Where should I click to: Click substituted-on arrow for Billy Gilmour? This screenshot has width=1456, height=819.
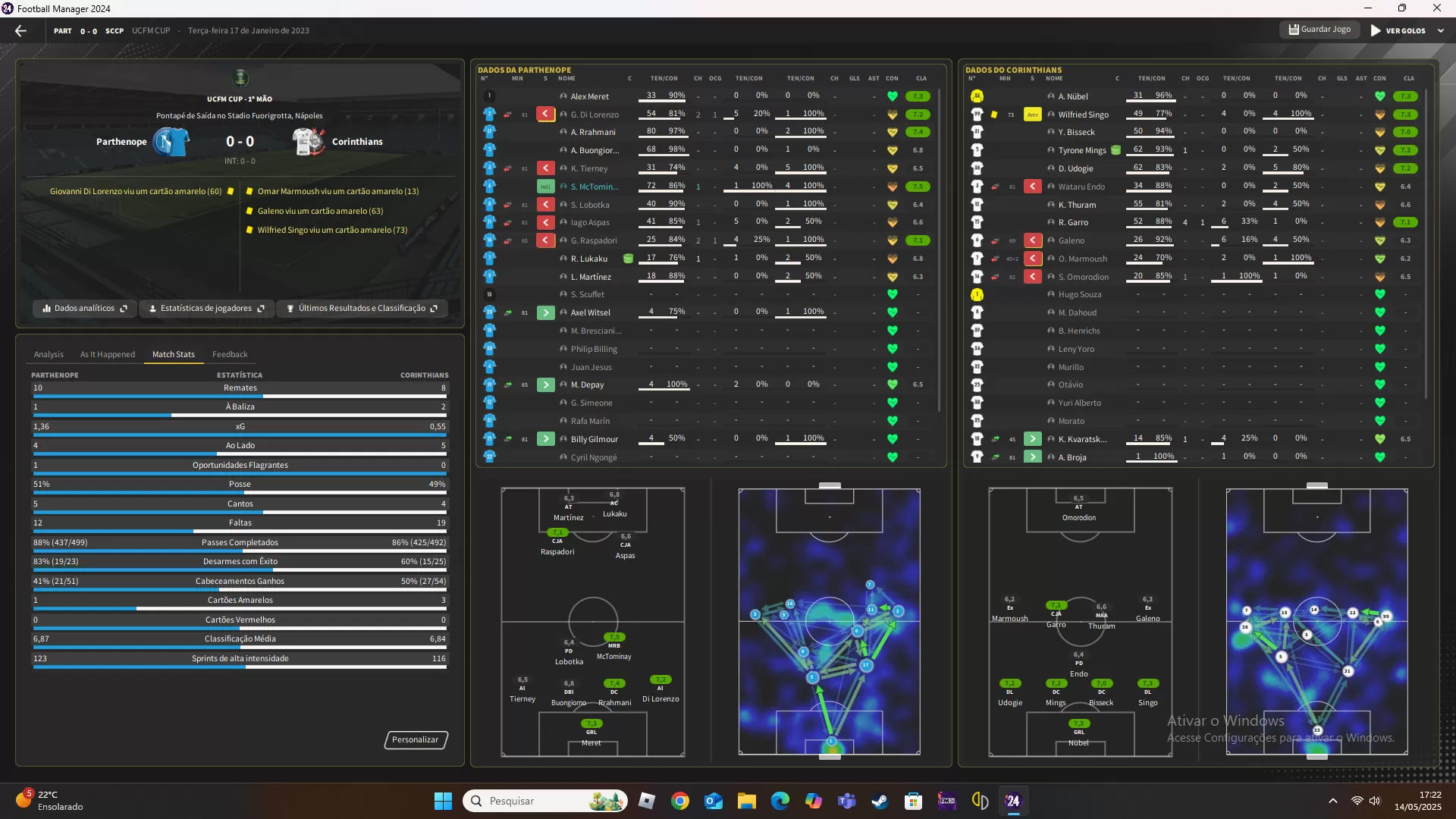[x=545, y=439]
